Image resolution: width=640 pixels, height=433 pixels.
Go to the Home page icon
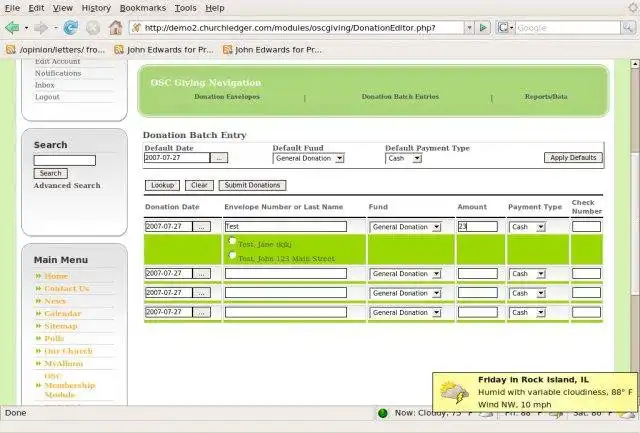(116, 28)
